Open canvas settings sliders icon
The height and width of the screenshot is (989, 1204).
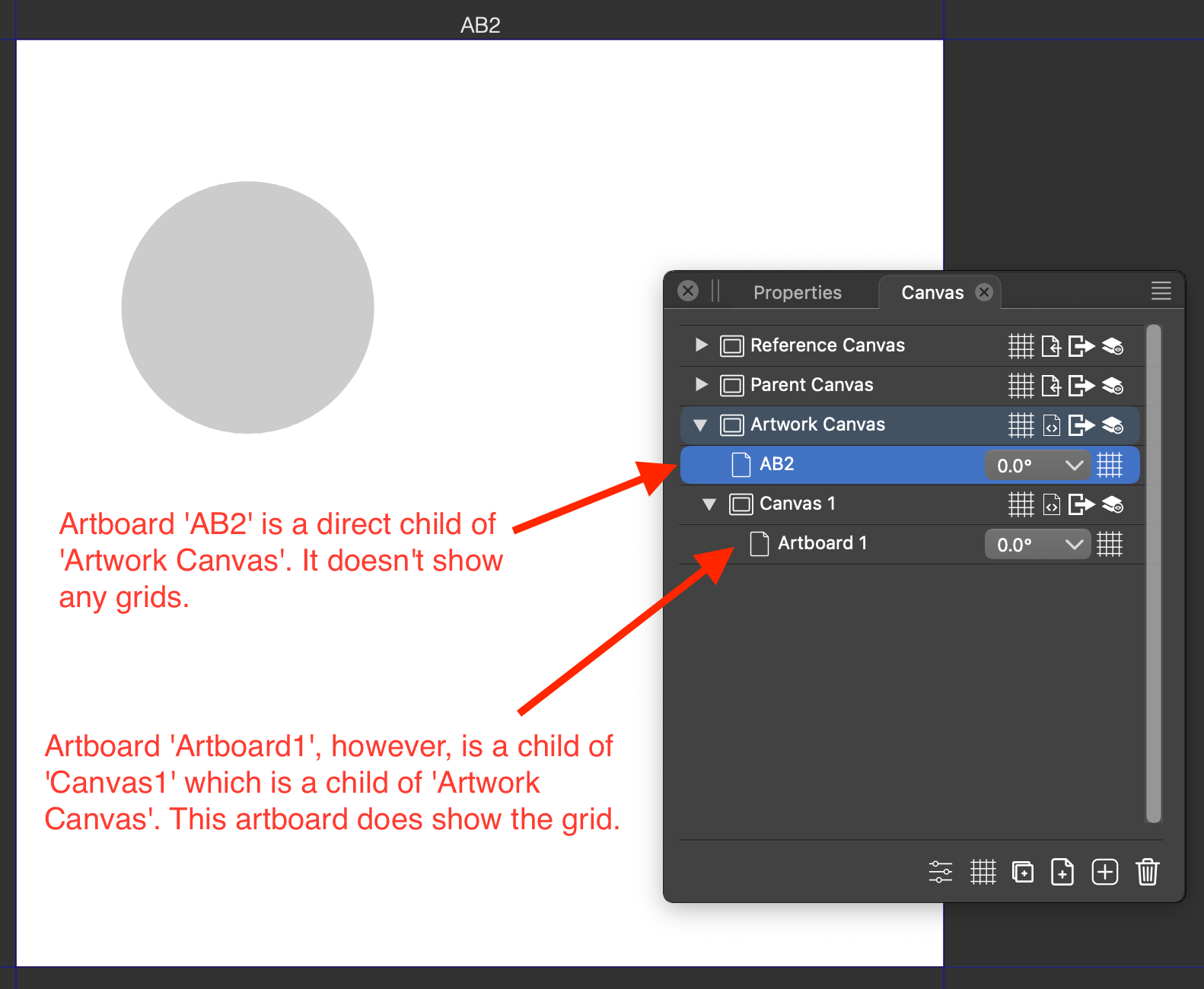(941, 872)
